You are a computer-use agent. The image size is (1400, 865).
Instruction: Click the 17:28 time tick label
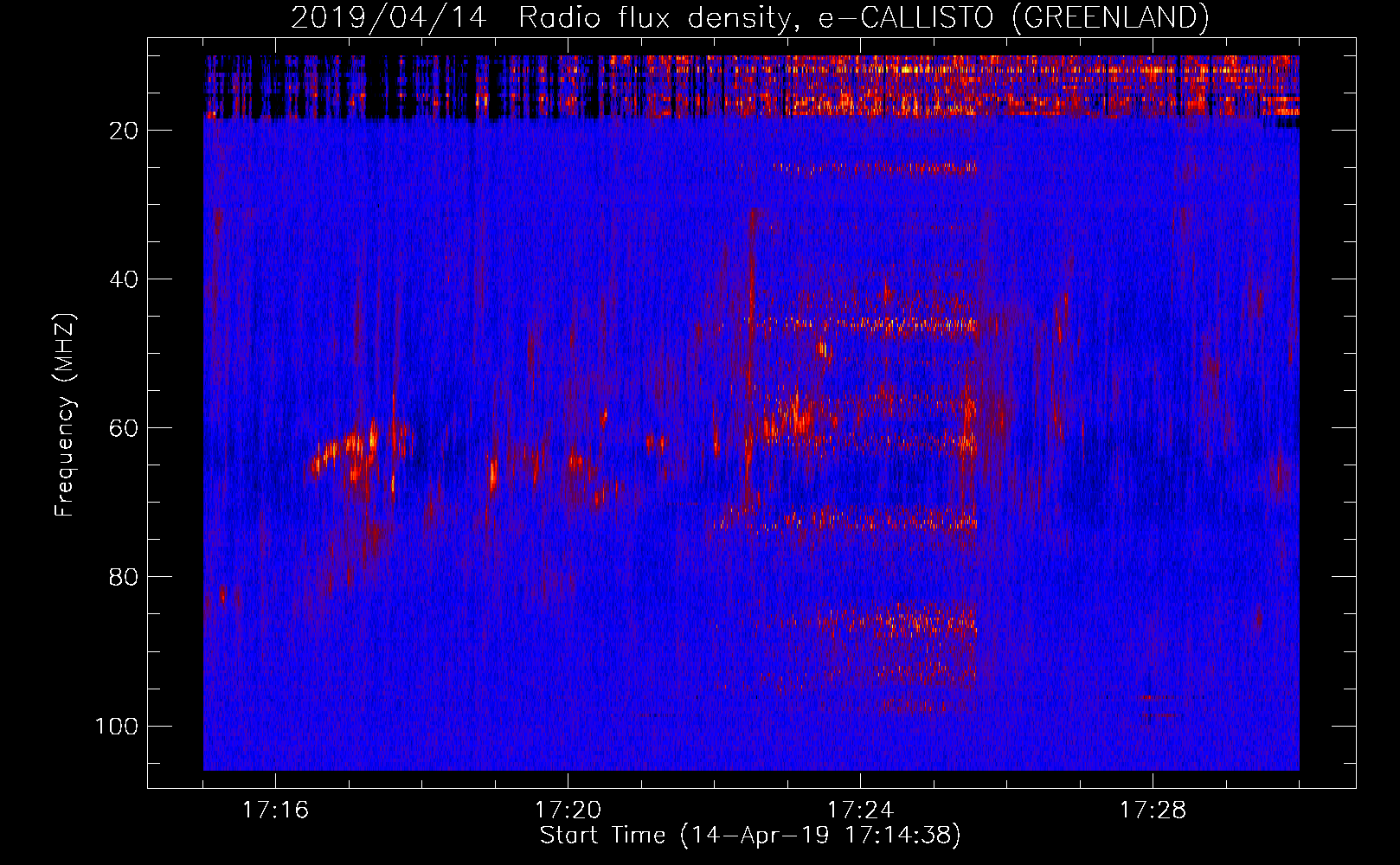coord(1153,811)
